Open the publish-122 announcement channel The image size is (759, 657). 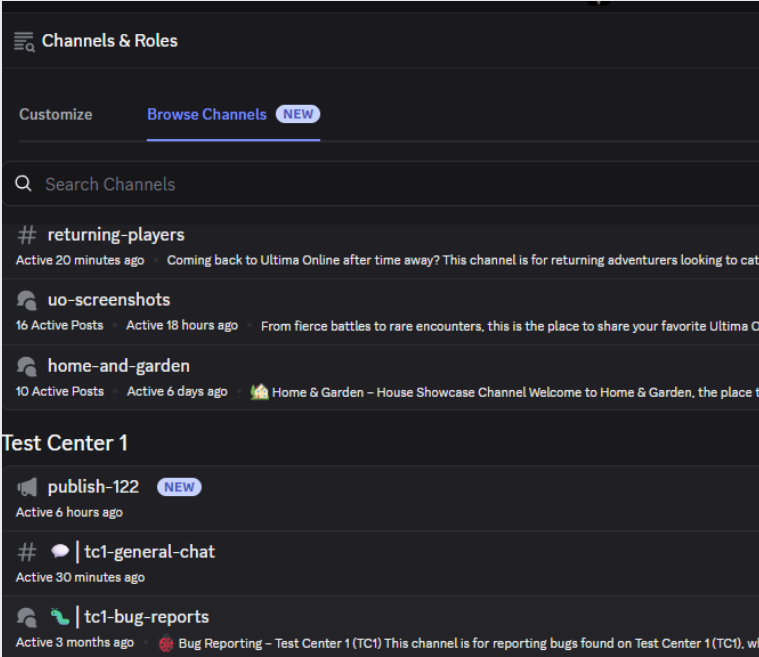[91, 487]
